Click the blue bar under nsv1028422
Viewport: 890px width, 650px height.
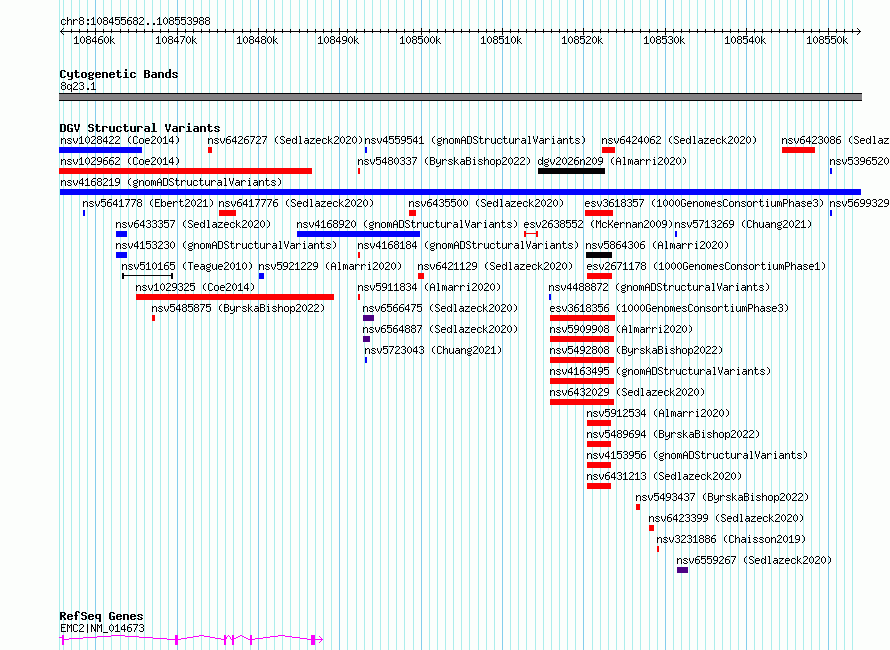click(100, 150)
